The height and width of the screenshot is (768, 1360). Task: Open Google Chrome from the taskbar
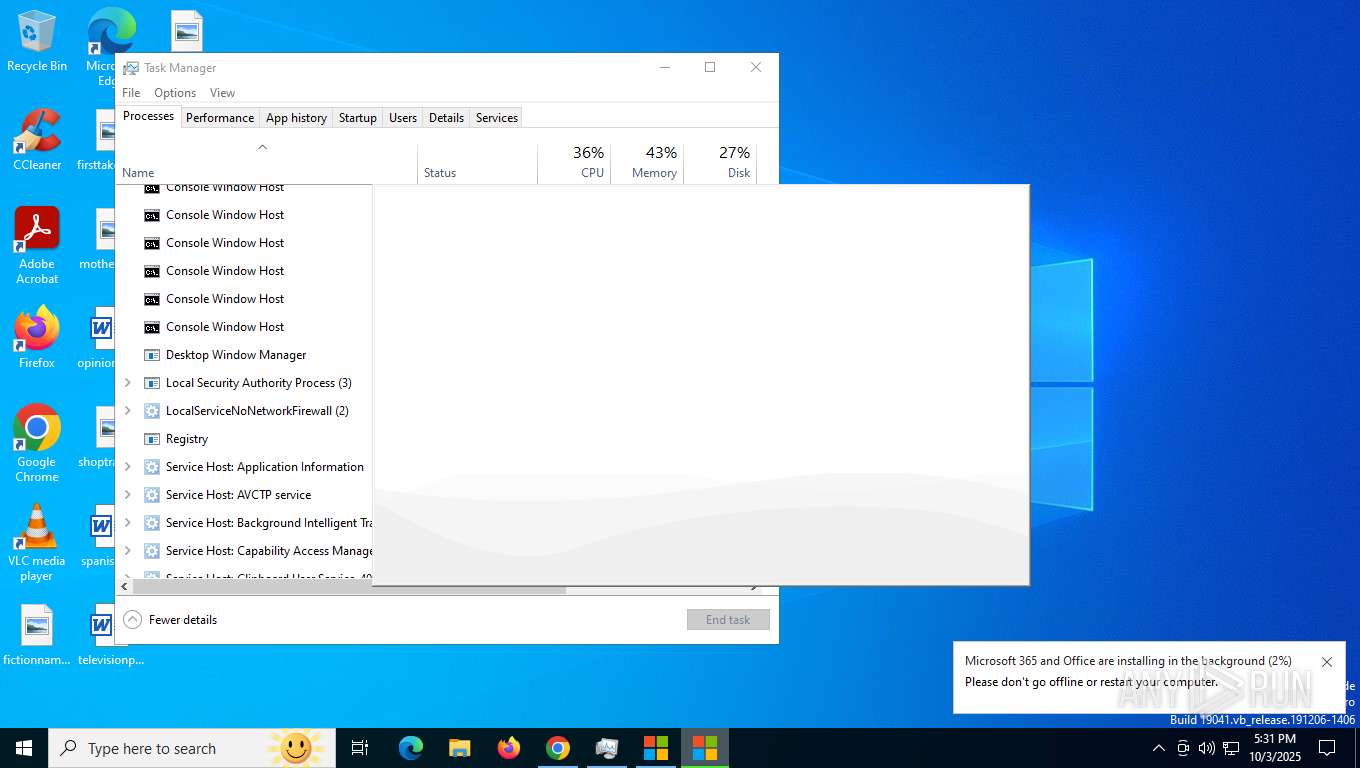(x=558, y=748)
